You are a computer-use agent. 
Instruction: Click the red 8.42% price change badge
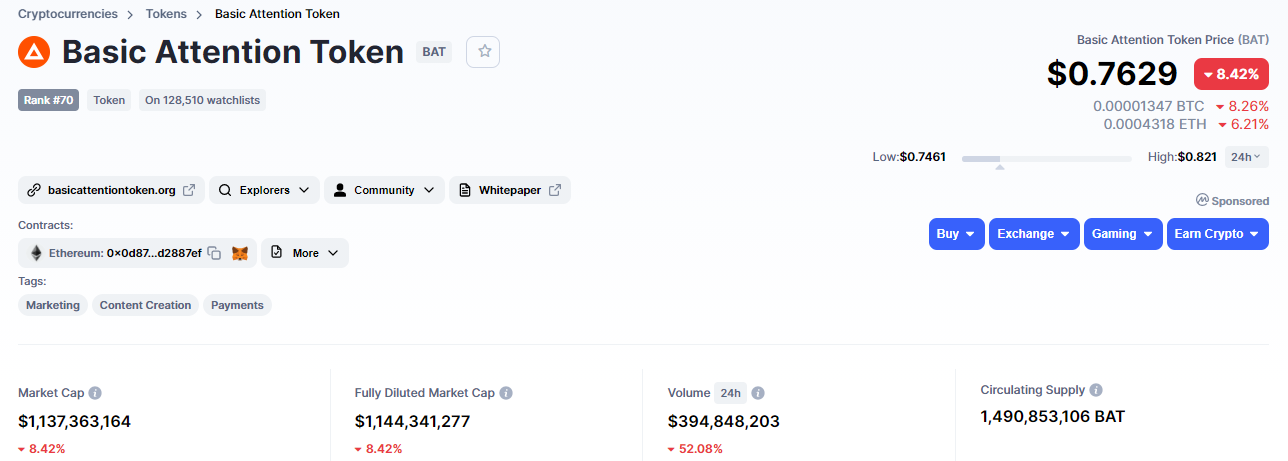(1231, 74)
